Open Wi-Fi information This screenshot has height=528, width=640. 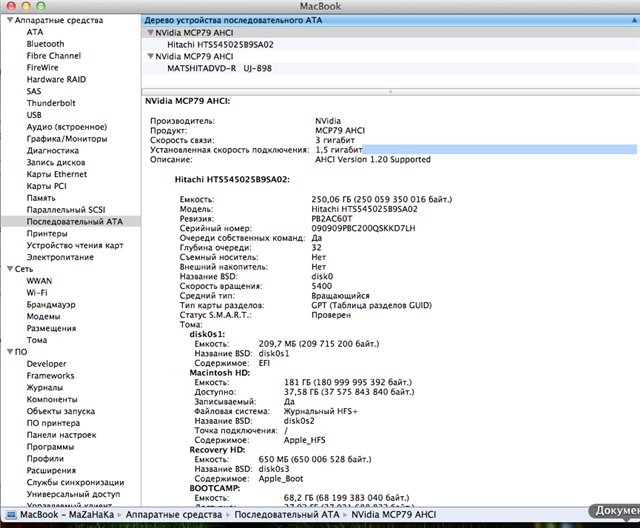point(37,293)
